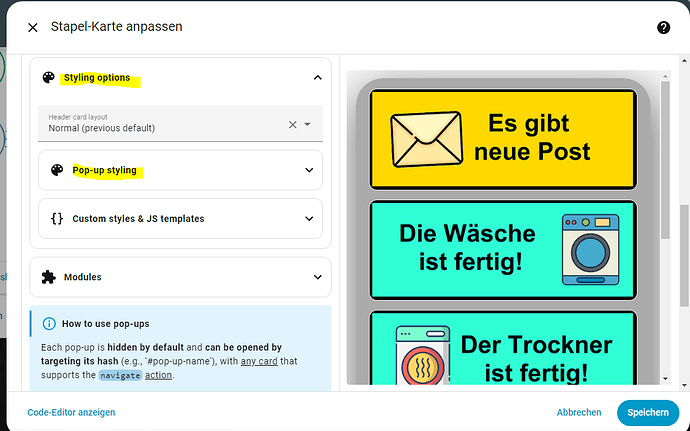Open the 'any card' link

[x=259, y=361]
